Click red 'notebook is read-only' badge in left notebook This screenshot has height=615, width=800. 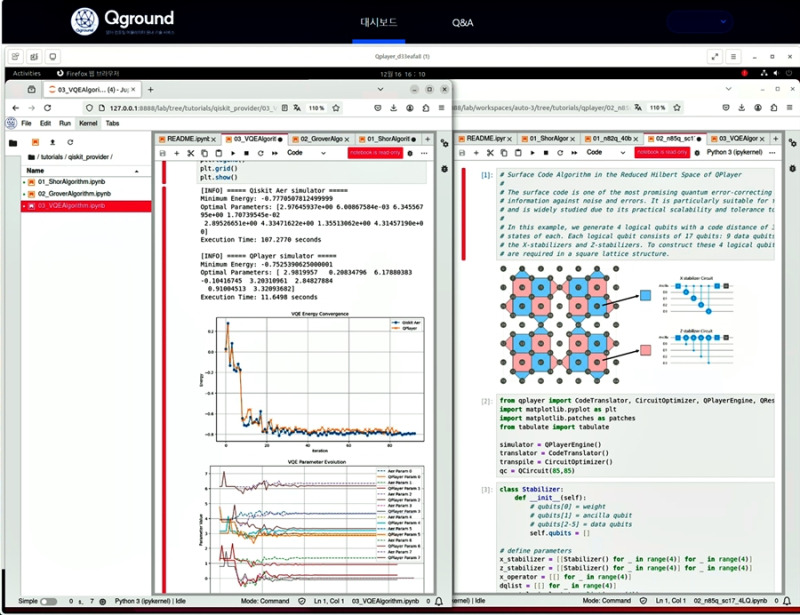coord(376,153)
